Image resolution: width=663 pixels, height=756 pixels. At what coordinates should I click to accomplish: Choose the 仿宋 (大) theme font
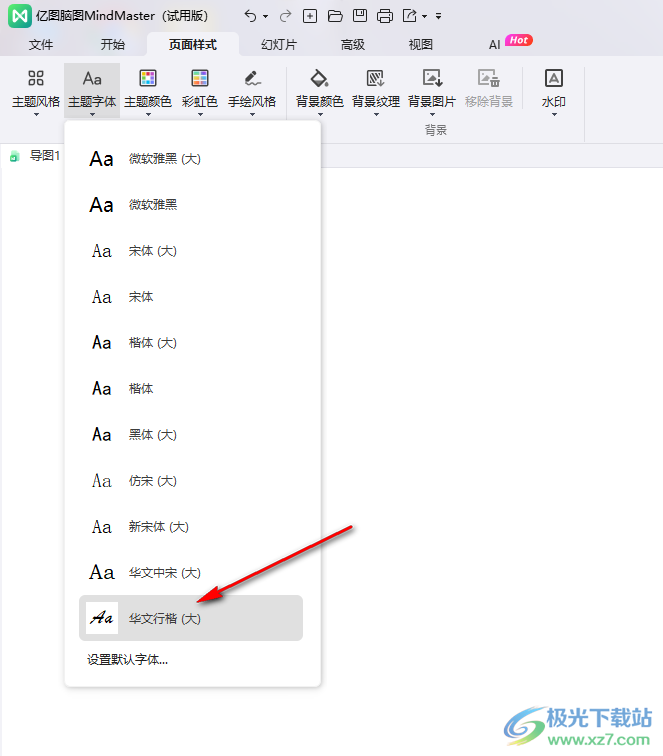click(x=191, y=481)
